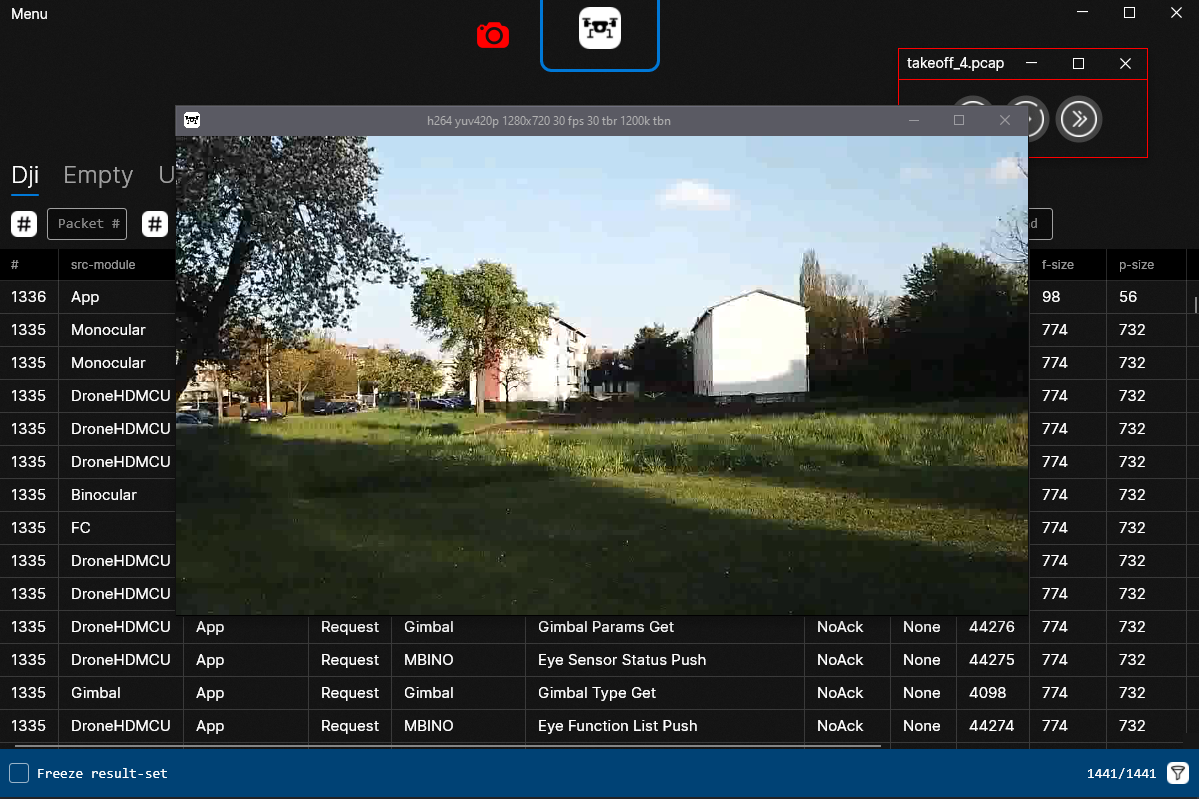Image resolution: width=1199 pixels, height=799 pixels.
Task: Click the 4098 sequence value
Action: point(987,693)
